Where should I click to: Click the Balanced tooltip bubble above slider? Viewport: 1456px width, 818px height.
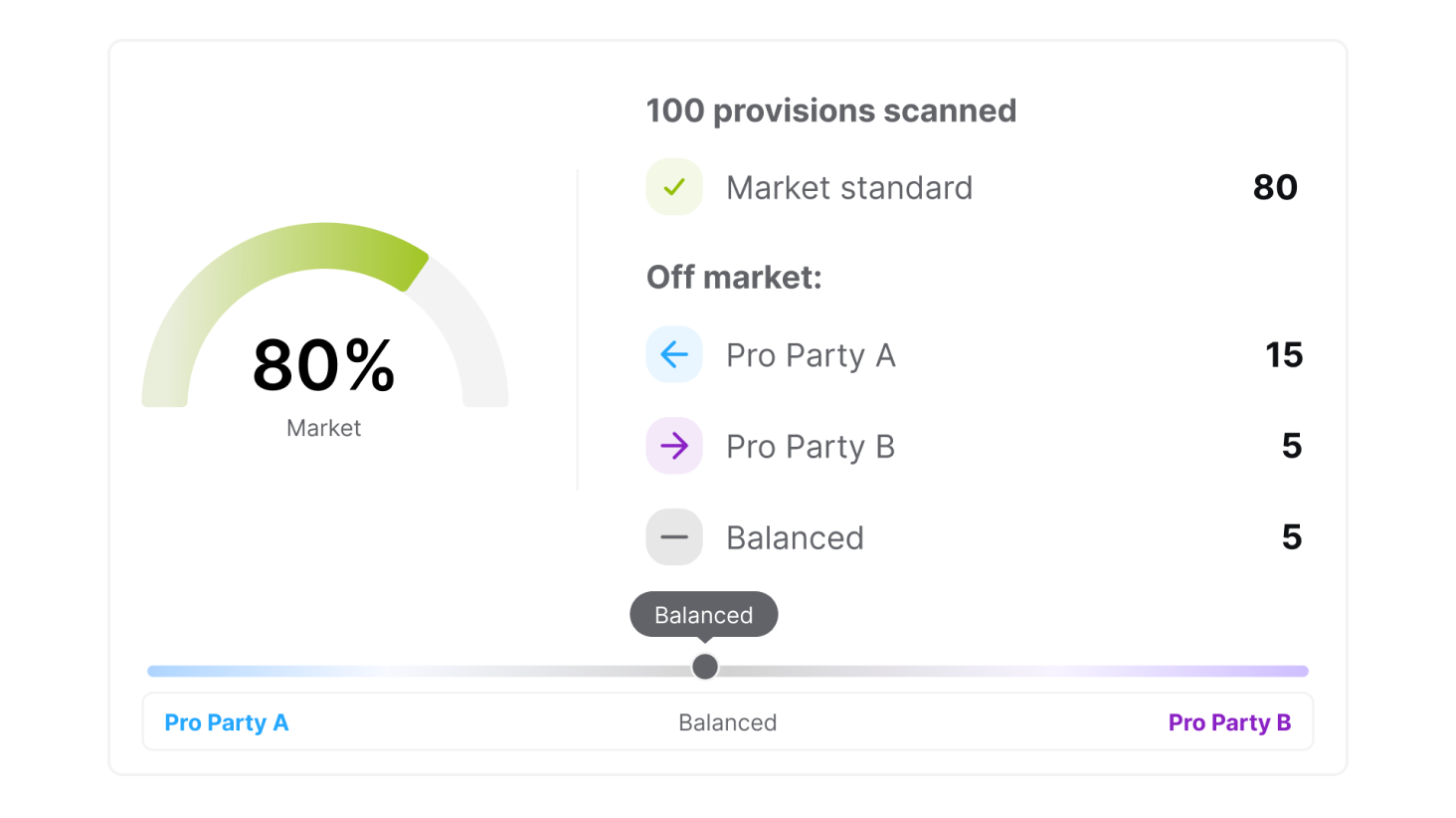point(704,615)
